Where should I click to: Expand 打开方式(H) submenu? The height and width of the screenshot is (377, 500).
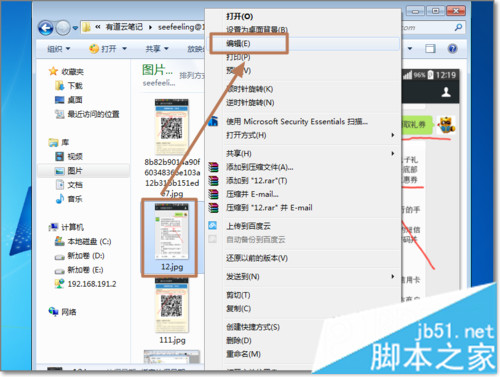(246, 135)
